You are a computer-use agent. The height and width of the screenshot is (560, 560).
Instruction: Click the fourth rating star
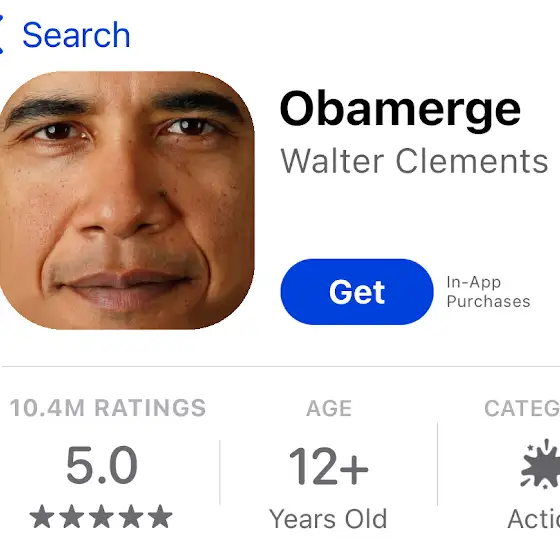coord(131,516)
